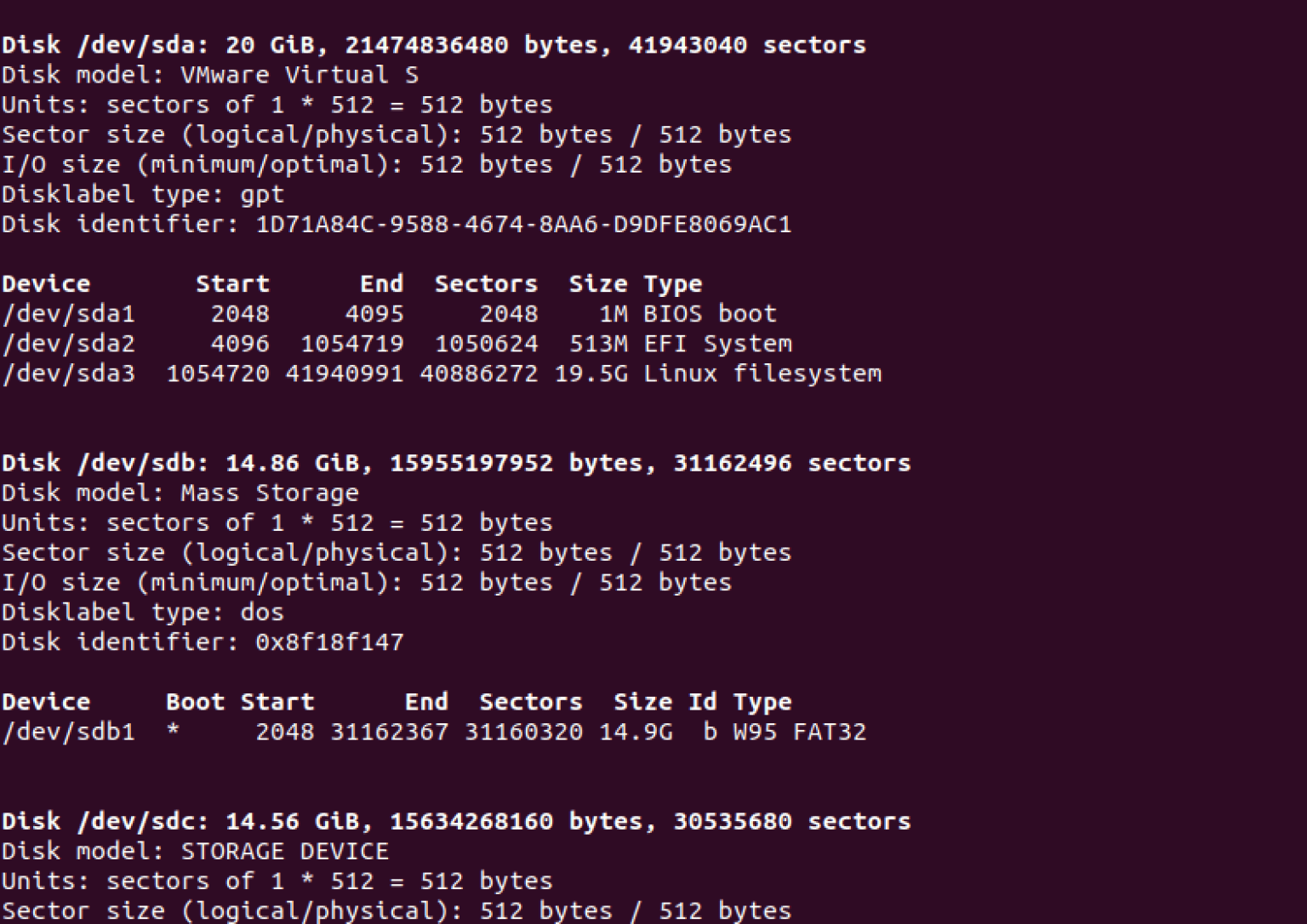Click the 'dos' disklabel type text
The image size is (1307, 924).
262,613
